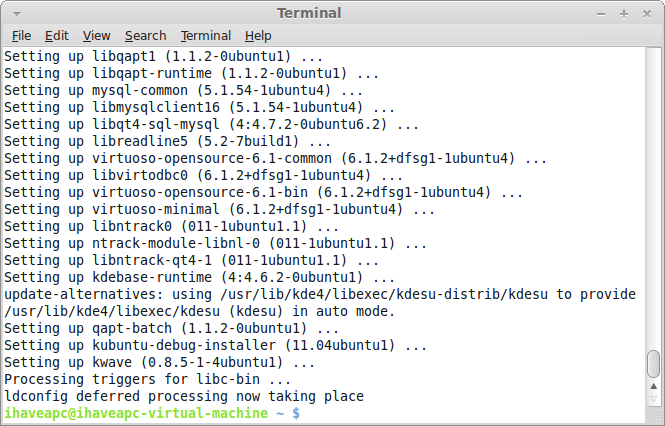
Task: Open the Help menu
Action: pos(258,36)
